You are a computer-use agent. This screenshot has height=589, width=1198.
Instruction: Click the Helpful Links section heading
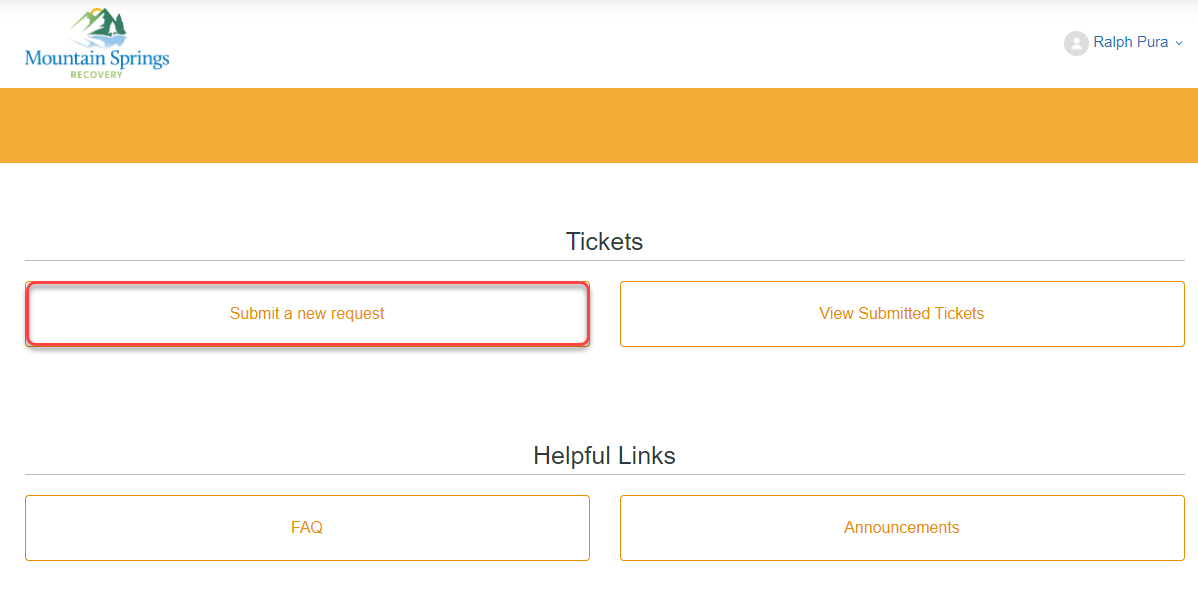604,456
